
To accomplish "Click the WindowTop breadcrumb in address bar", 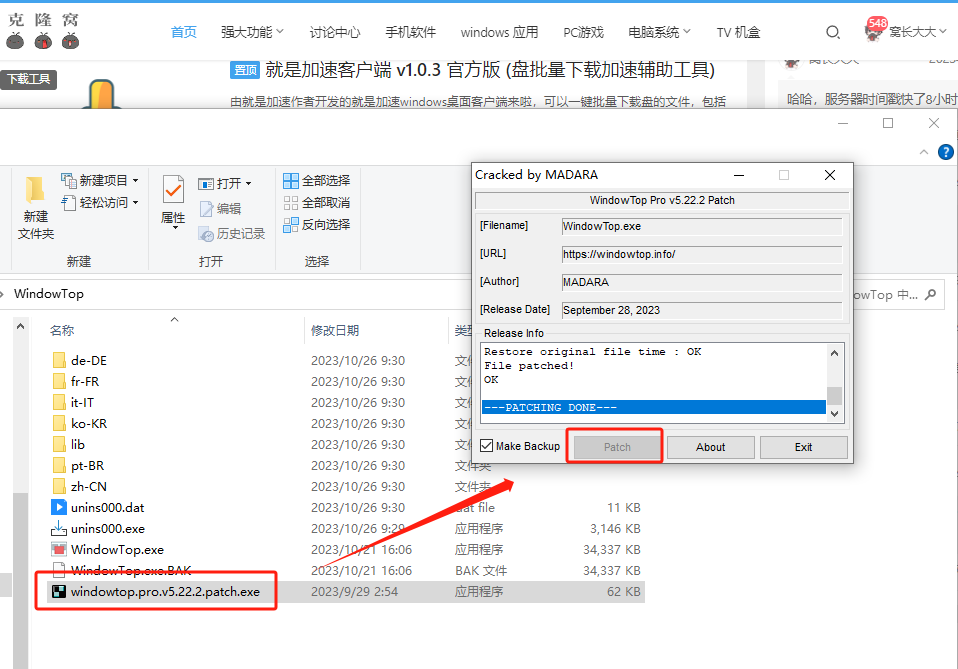I will pyautogui.click(x=49, y=294).
